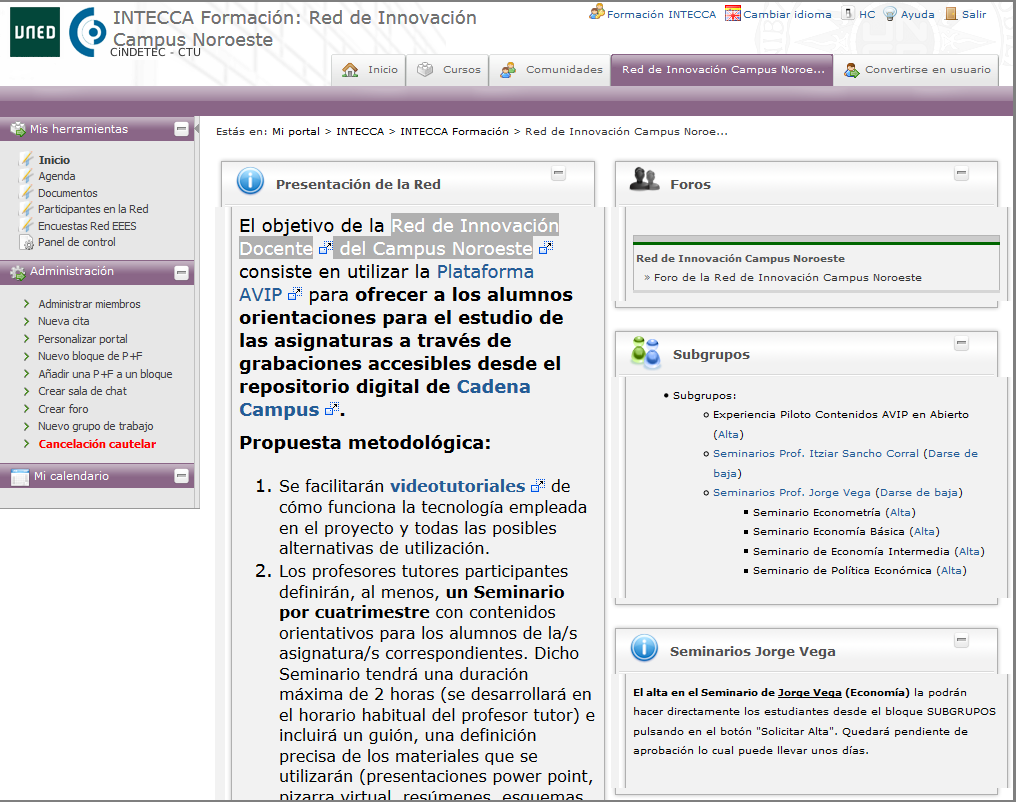1016x802 pixels.
Task: Click the Foros people silhouette icon
Action: click(x=644, y=179)
